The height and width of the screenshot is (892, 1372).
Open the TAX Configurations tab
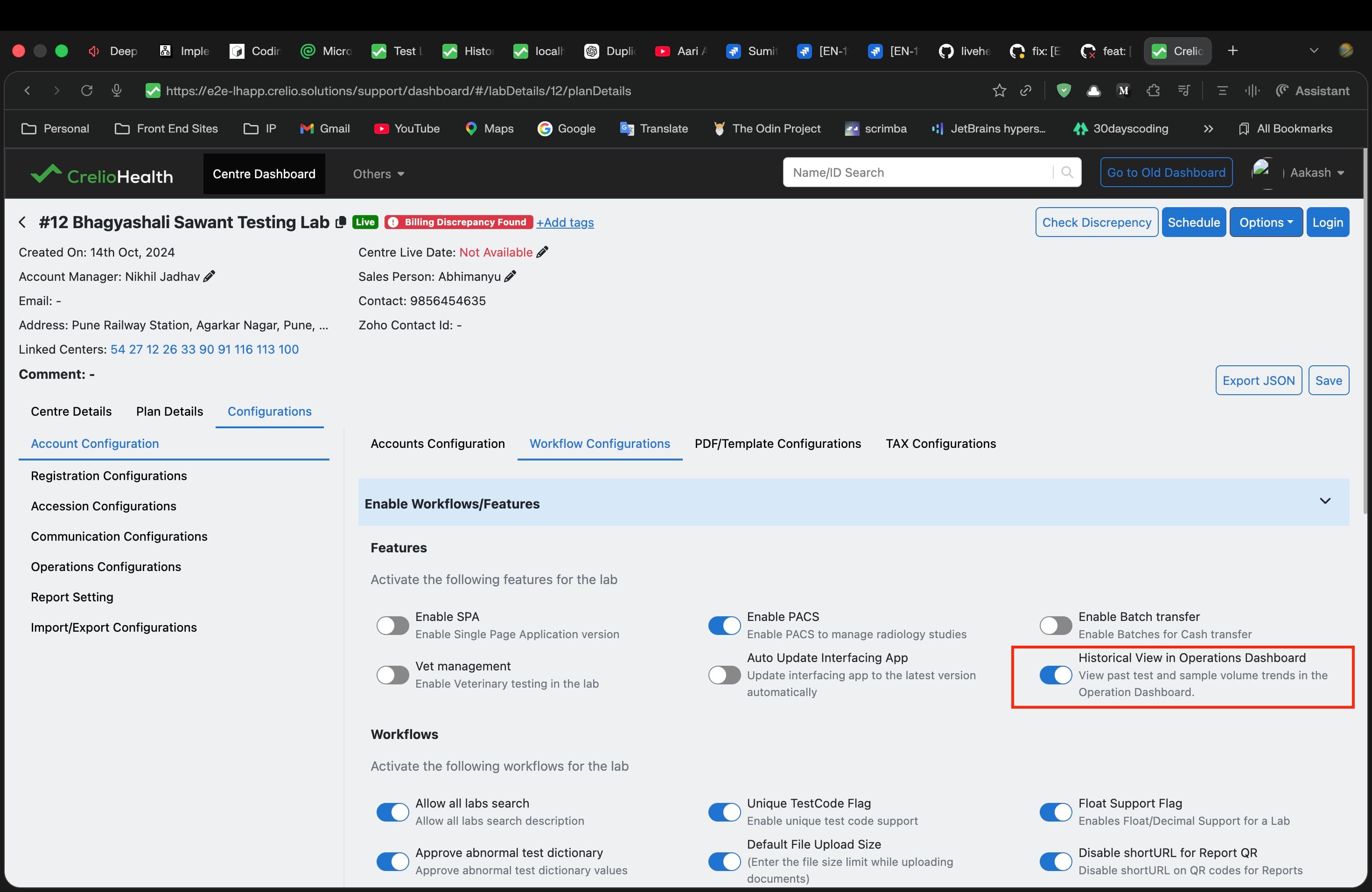[x=941, y=444]
